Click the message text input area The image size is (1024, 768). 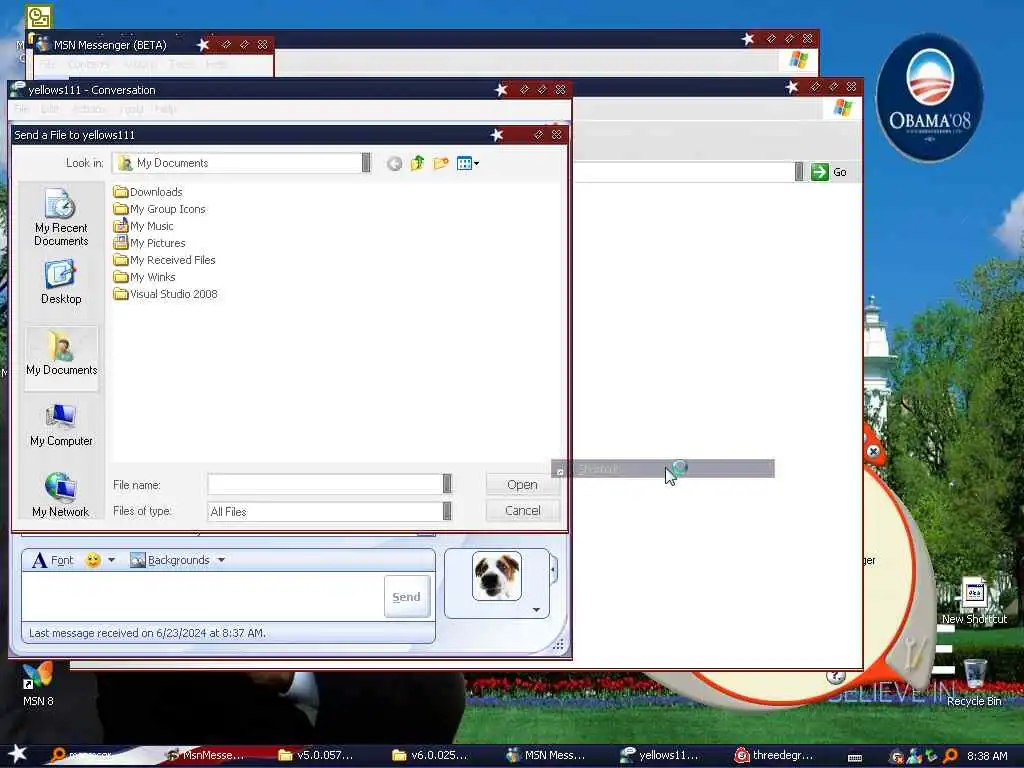202,596
